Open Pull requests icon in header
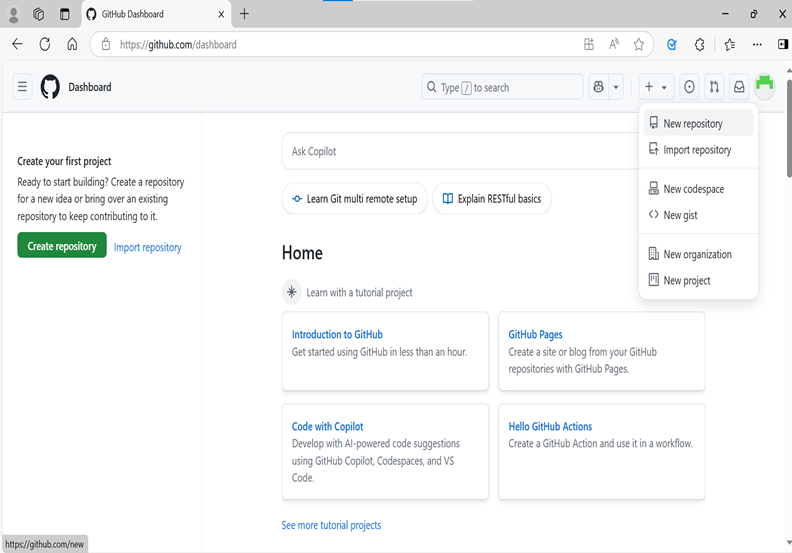Screen dimensions: 792x553 pos(714,87)
